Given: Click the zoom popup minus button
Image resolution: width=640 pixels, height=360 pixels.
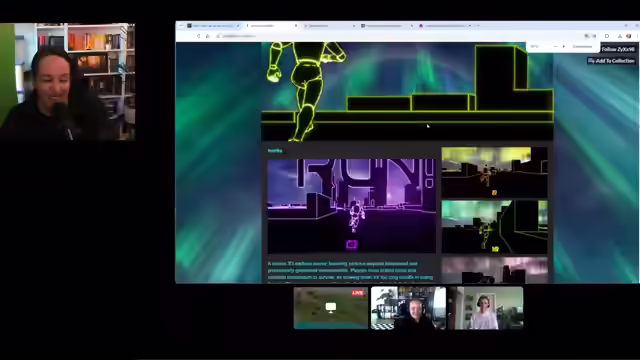Looking at the screenshot, I should coord(555,47).
